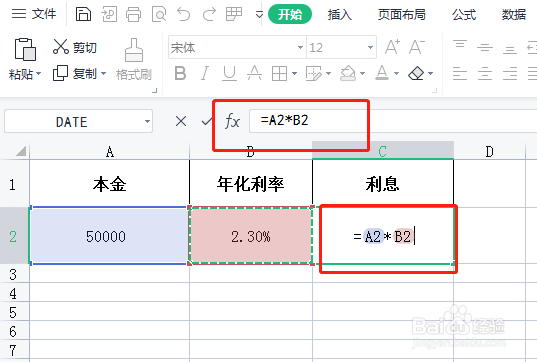Increase font size with A+ icon

pyautogui.click(x=392, y=47)
